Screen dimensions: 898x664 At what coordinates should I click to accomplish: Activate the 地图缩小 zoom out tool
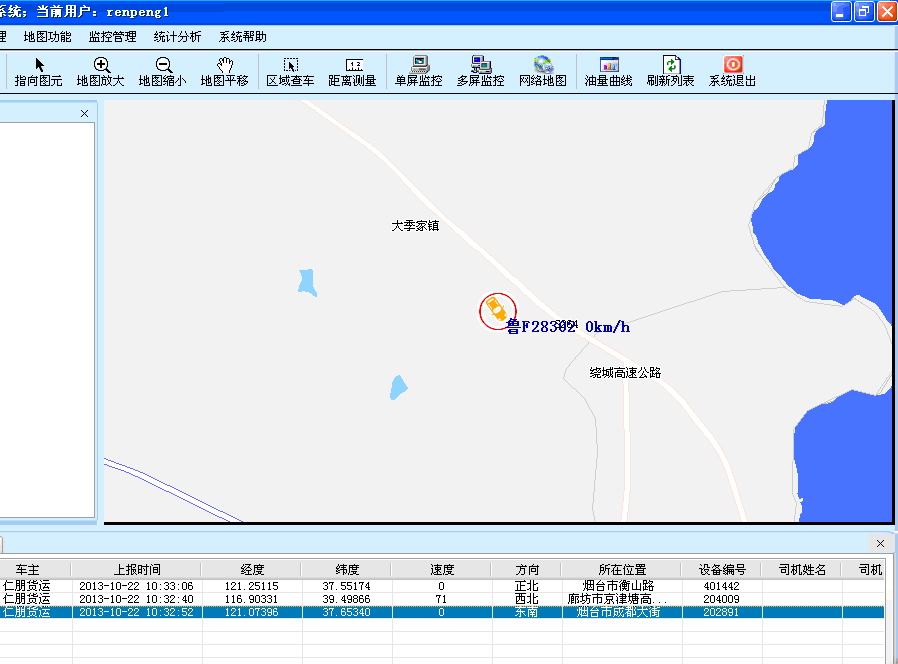pos(162,72)
